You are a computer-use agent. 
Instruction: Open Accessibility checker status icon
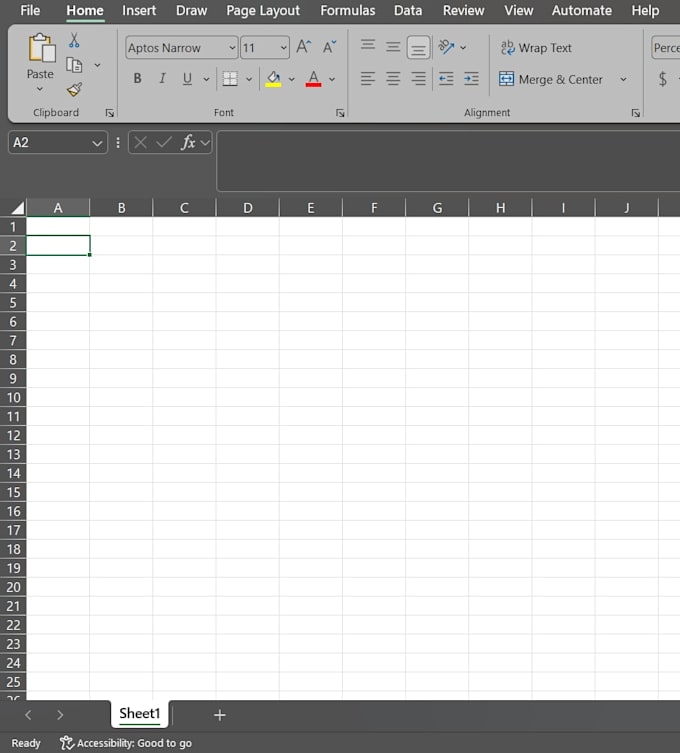tap(67, 743)
